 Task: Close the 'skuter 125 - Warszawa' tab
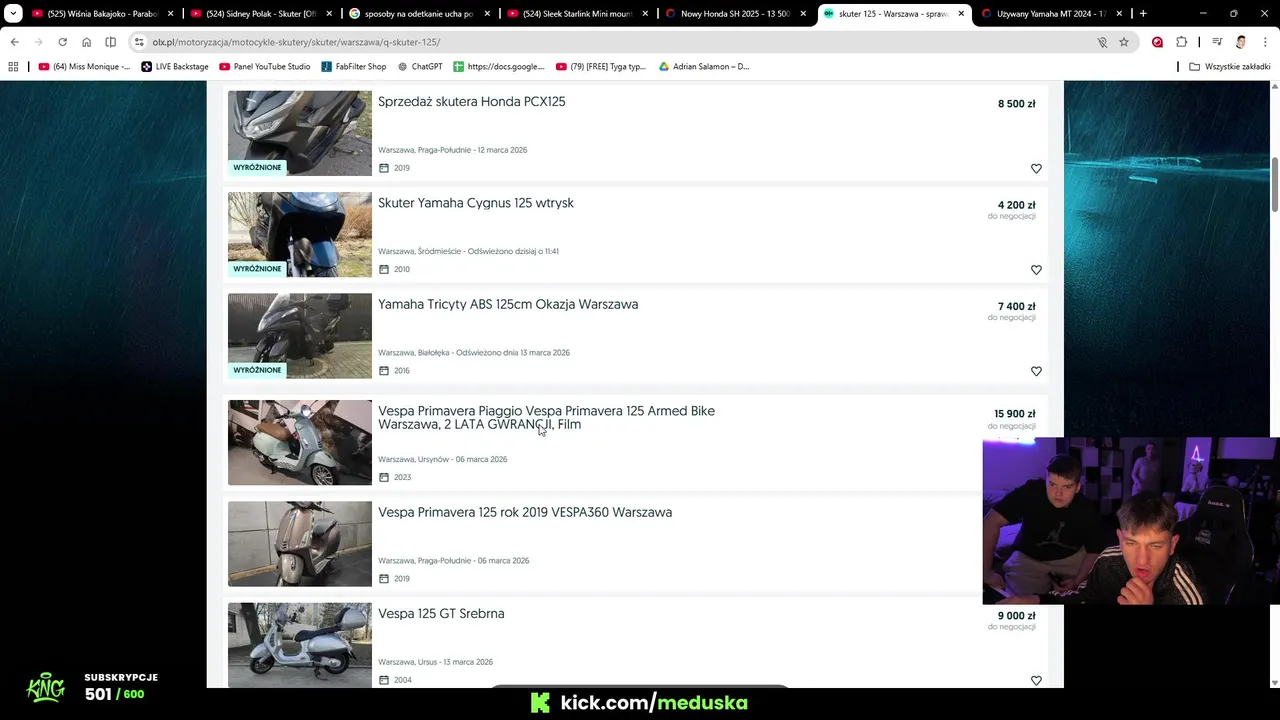point(961,14)
